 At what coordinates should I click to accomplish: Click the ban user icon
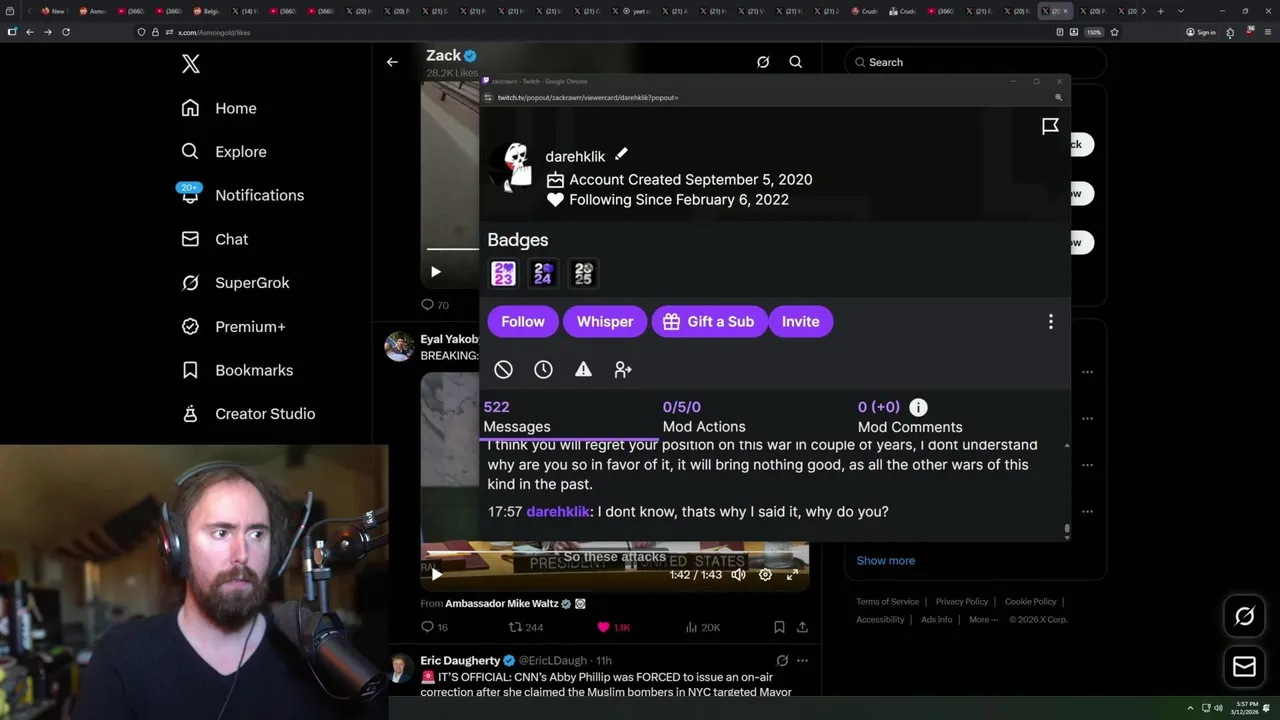(504, 370)
